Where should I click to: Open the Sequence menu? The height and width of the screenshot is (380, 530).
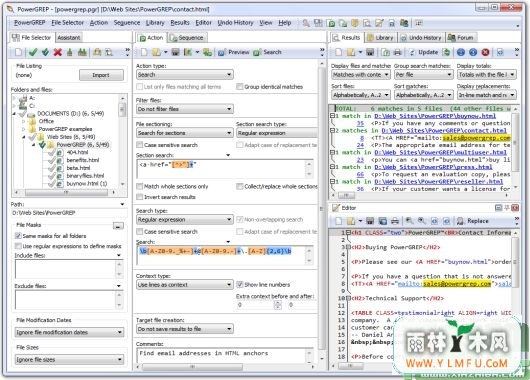click(x=127, y=23)
